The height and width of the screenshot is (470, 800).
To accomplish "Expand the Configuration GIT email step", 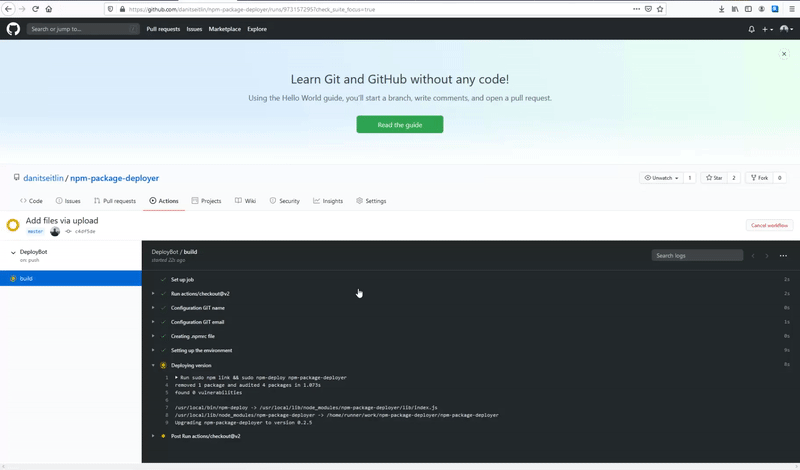I will (x=197, y=322).
